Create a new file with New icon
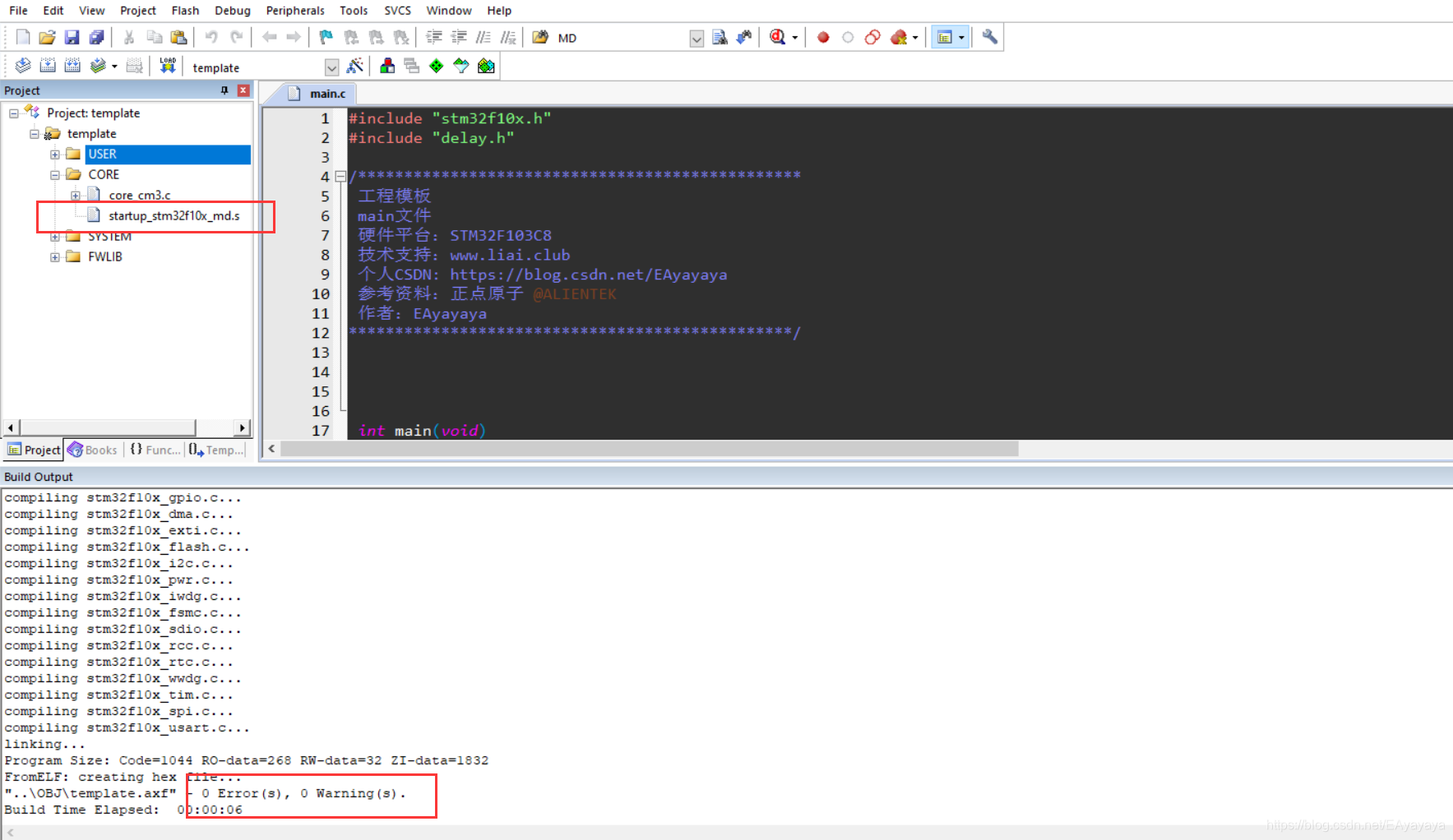 [23, 37]
